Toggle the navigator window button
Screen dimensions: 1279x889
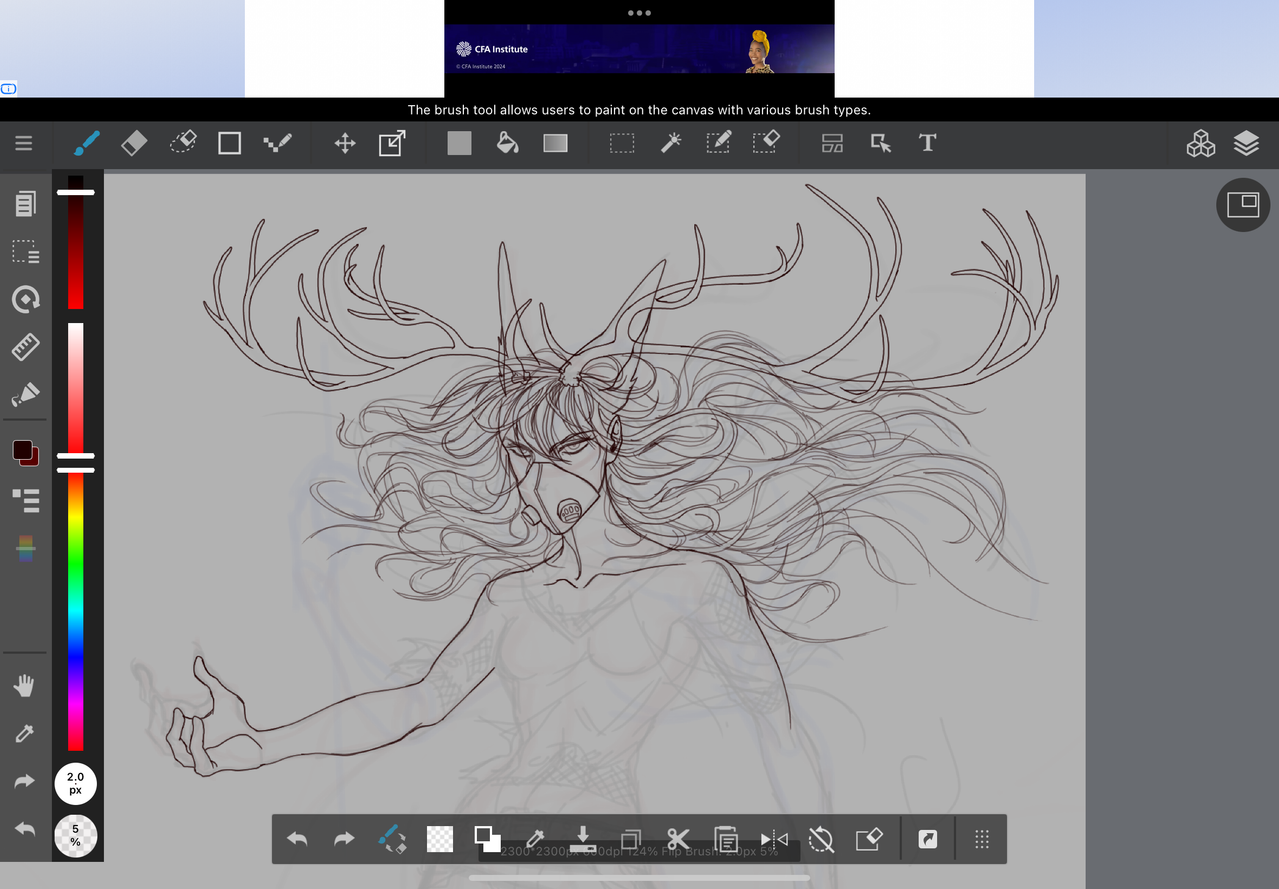coord(1243,205)
